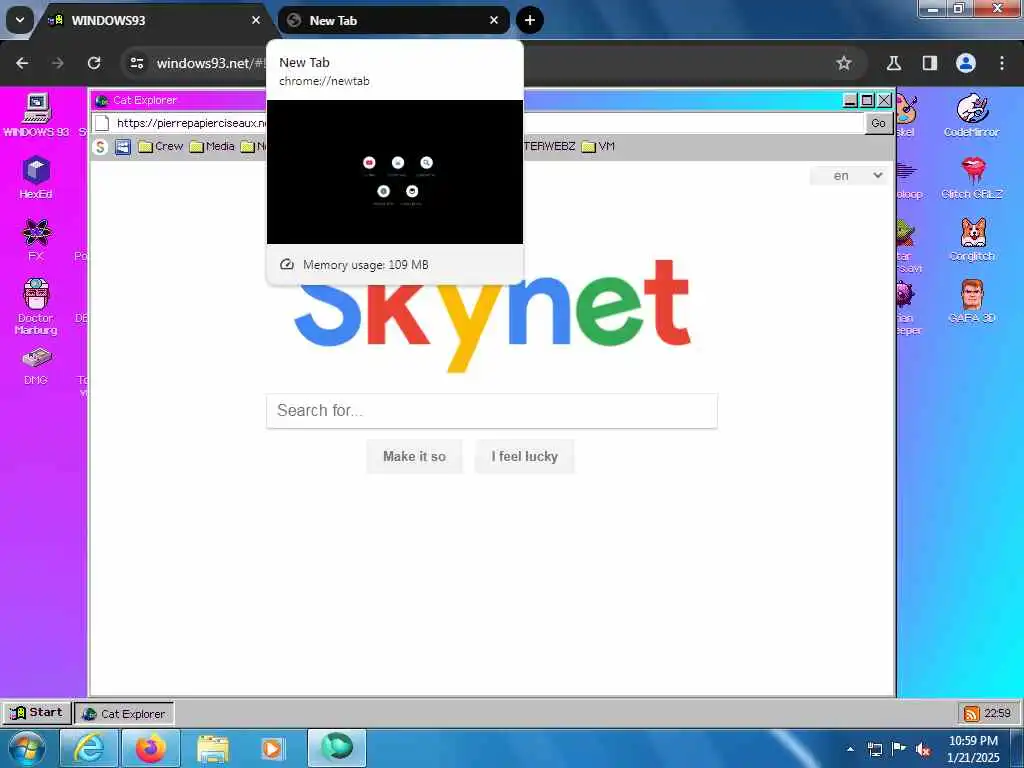Click the new tab preview thumbnail
This screenshot has width=1024, height=768.
click(x=394, y=172)
